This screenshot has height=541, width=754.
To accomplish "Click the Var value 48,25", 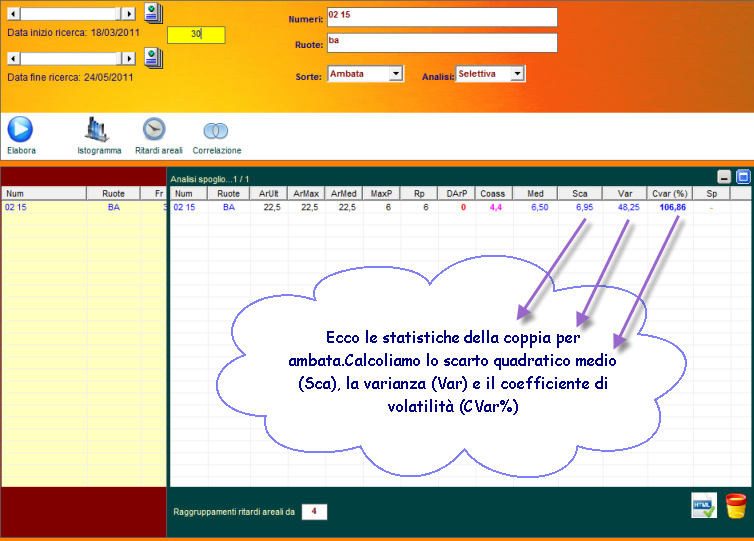I will [628, 207].
